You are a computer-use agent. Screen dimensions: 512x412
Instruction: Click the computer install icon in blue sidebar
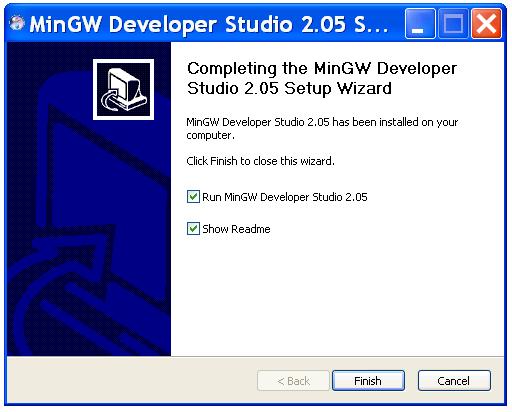point(124,89)
